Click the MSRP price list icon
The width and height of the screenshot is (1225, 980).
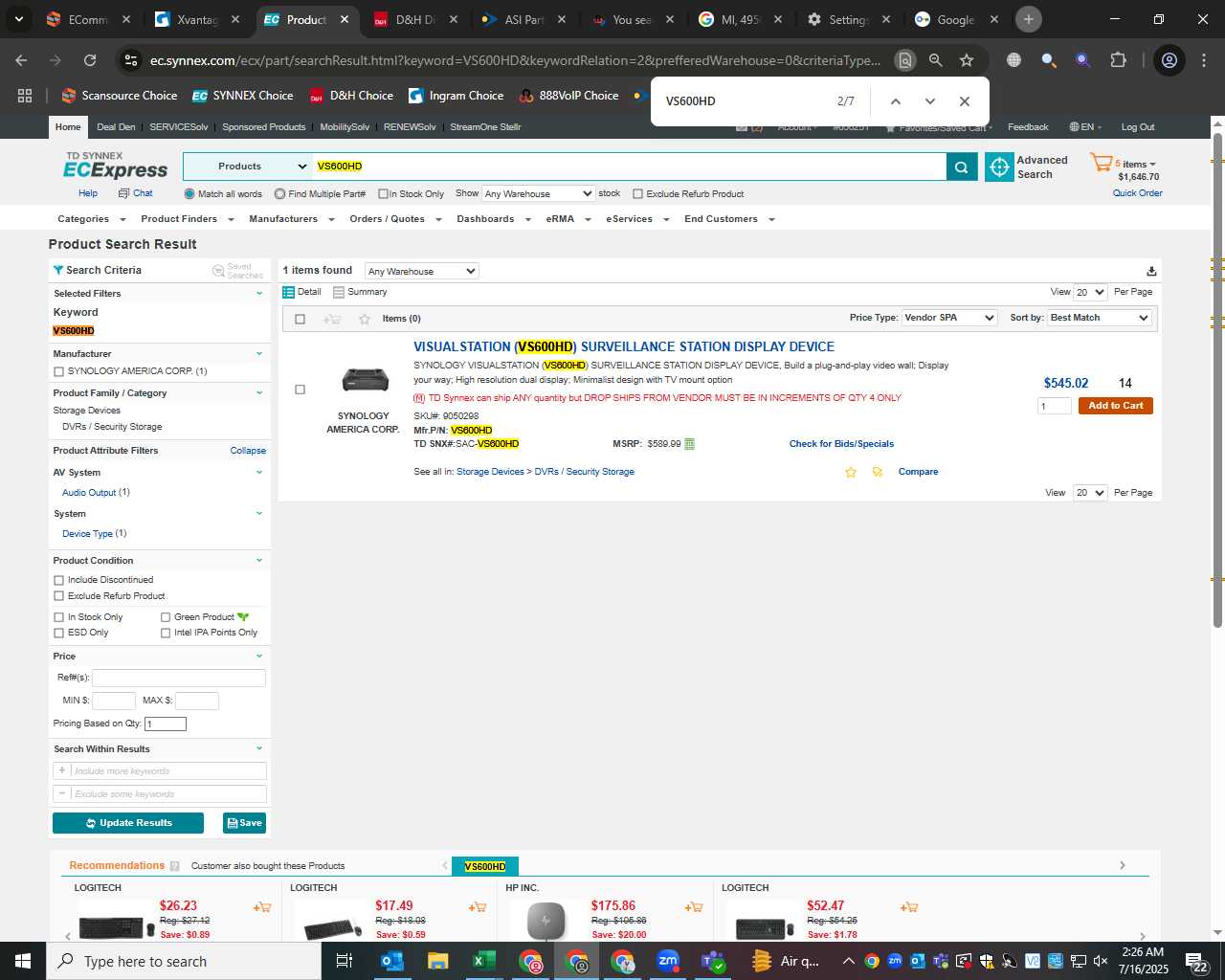[x=690, y=444]
